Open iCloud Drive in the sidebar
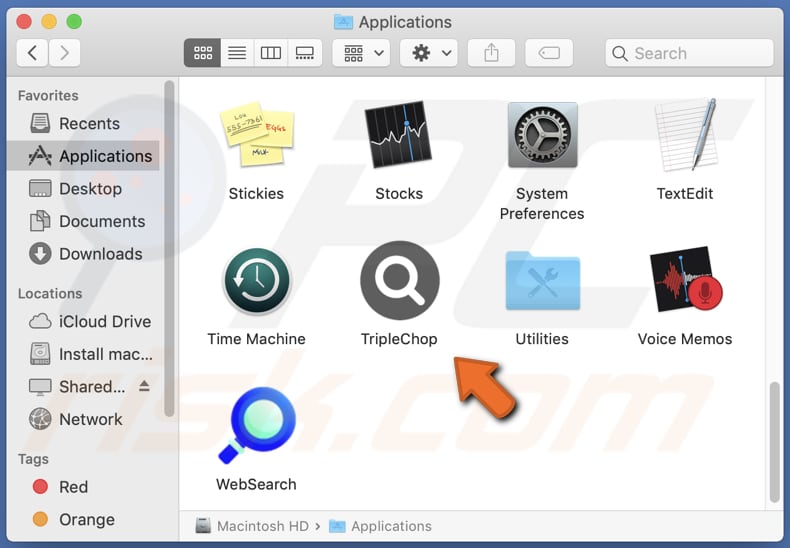Screen dimensions: 790x548 click(x=83, y=321)
